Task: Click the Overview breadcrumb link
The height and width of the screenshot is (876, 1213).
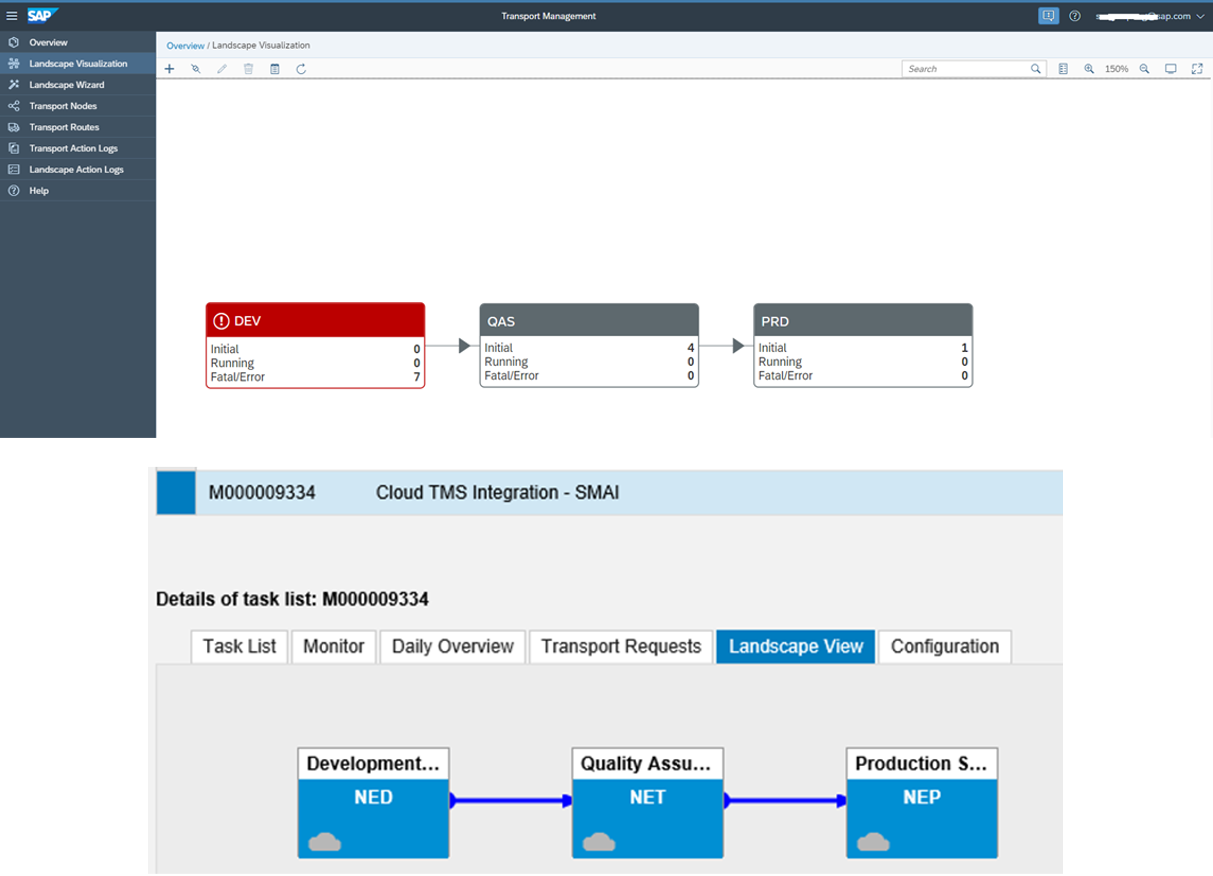Action: coord(185,46)
